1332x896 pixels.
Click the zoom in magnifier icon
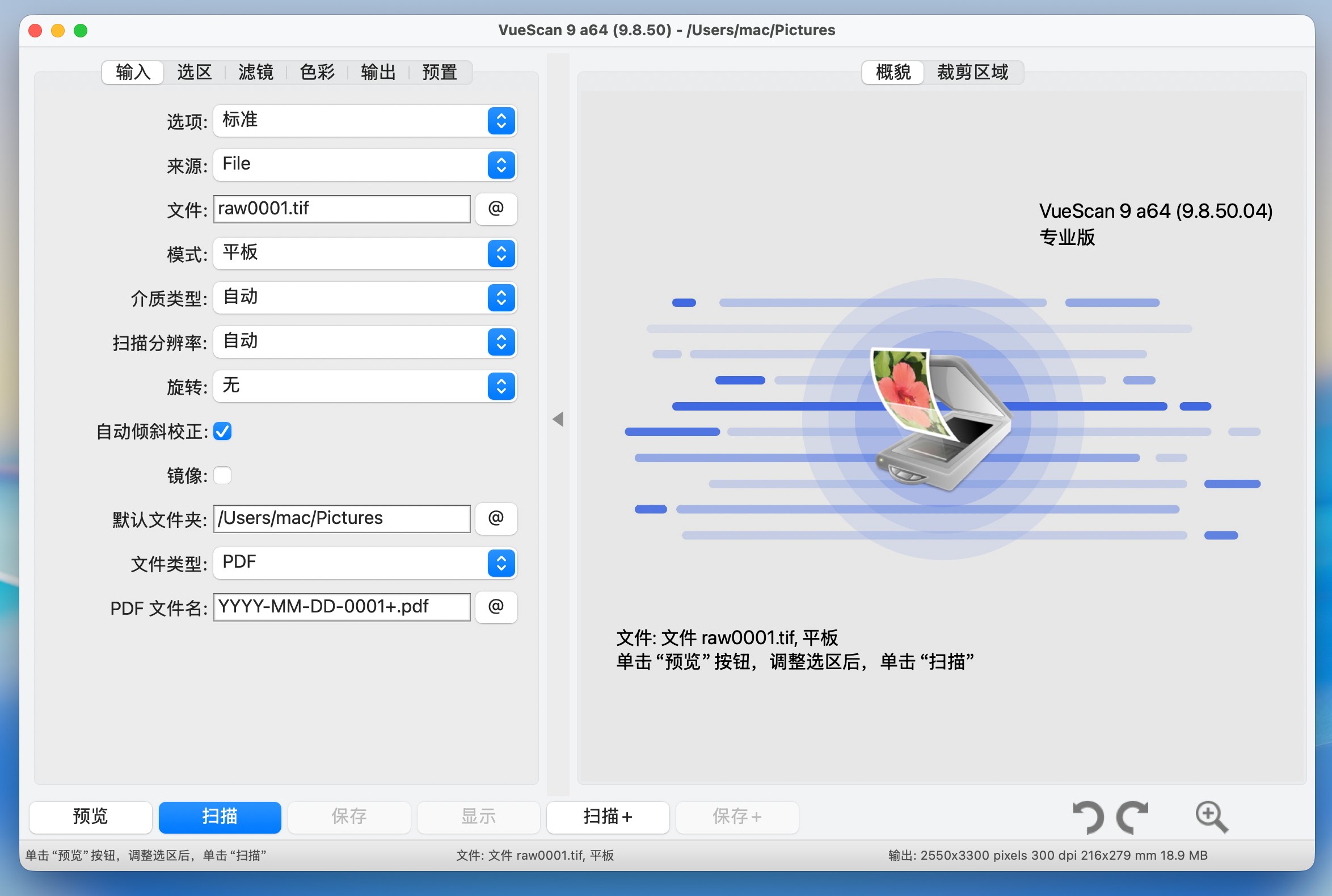pos(1211,817)
